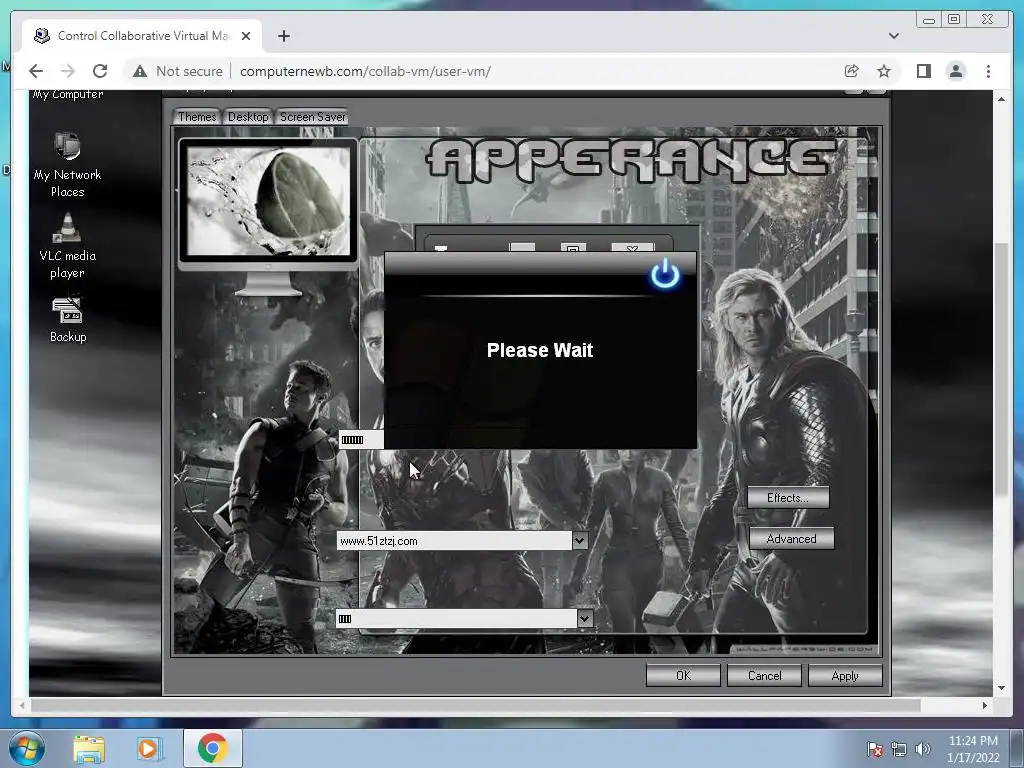The image size is (1024, 768).
Task: Switch to the Desktop tab
Action: (248, 117)
